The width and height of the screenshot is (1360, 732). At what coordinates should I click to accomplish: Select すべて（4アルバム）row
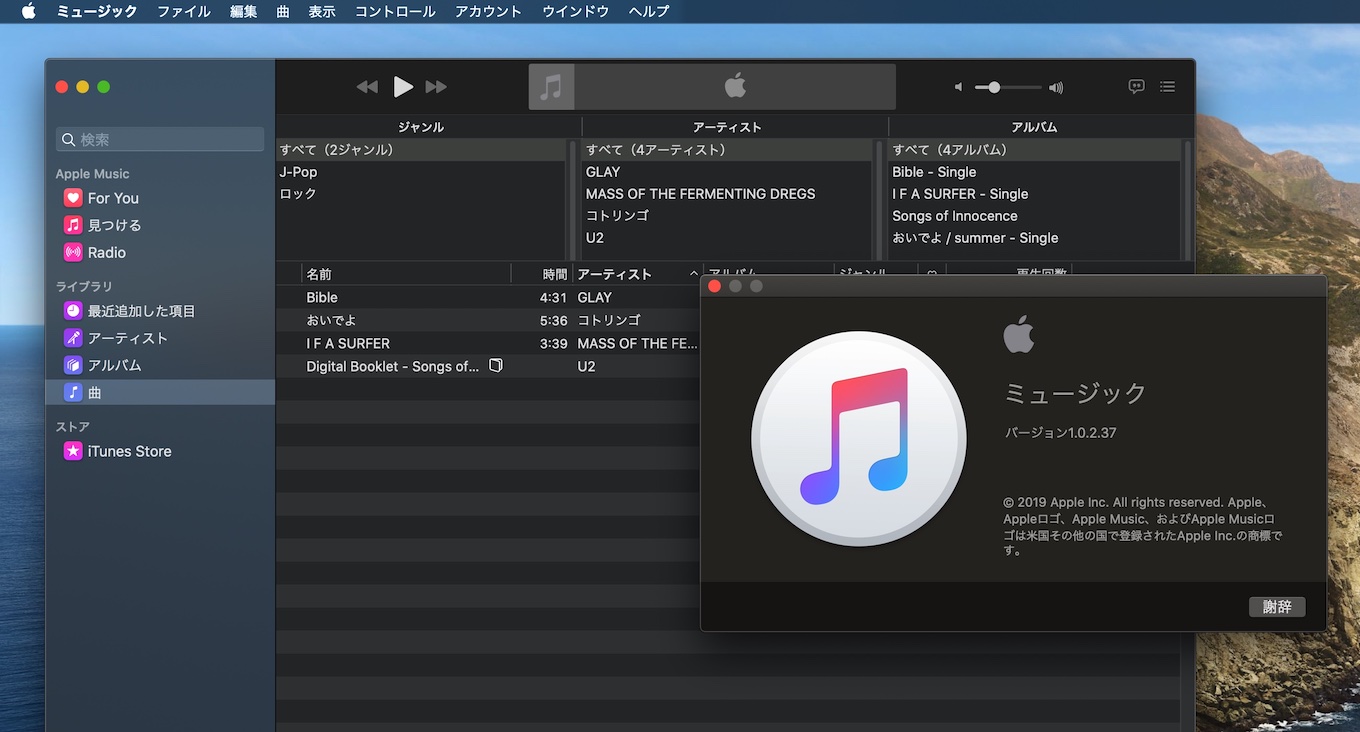point(1034,150)
